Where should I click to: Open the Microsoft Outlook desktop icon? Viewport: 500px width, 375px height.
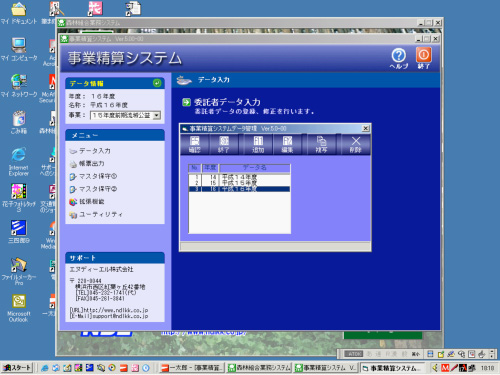click(x=19, y=308)
